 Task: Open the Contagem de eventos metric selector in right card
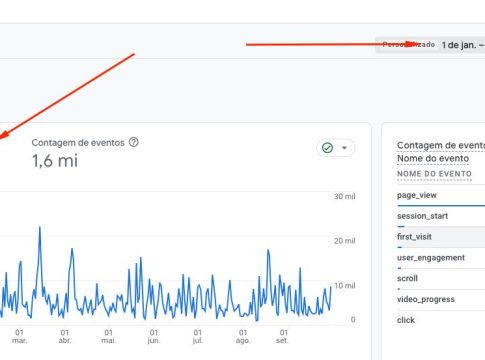click(441, 145)
